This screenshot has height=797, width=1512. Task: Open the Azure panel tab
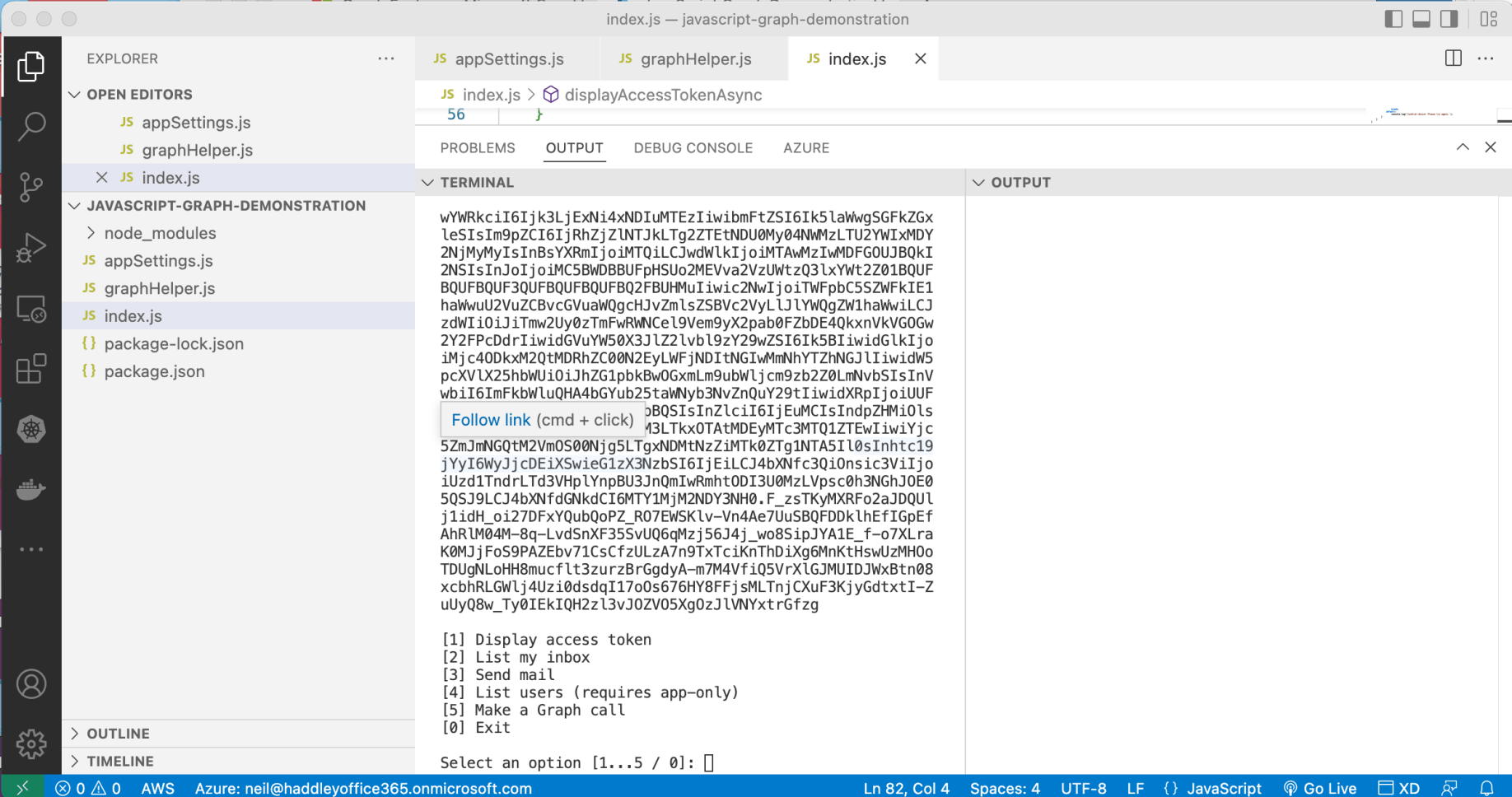pos(806,148)
